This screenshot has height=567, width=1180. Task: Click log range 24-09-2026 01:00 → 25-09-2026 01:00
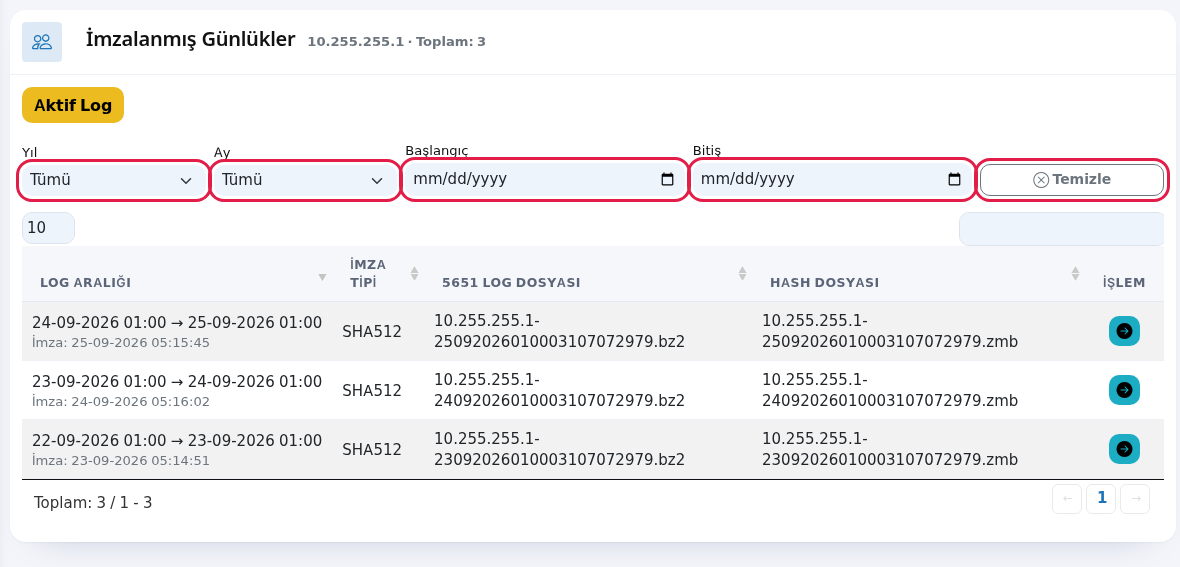pos(177,323)
